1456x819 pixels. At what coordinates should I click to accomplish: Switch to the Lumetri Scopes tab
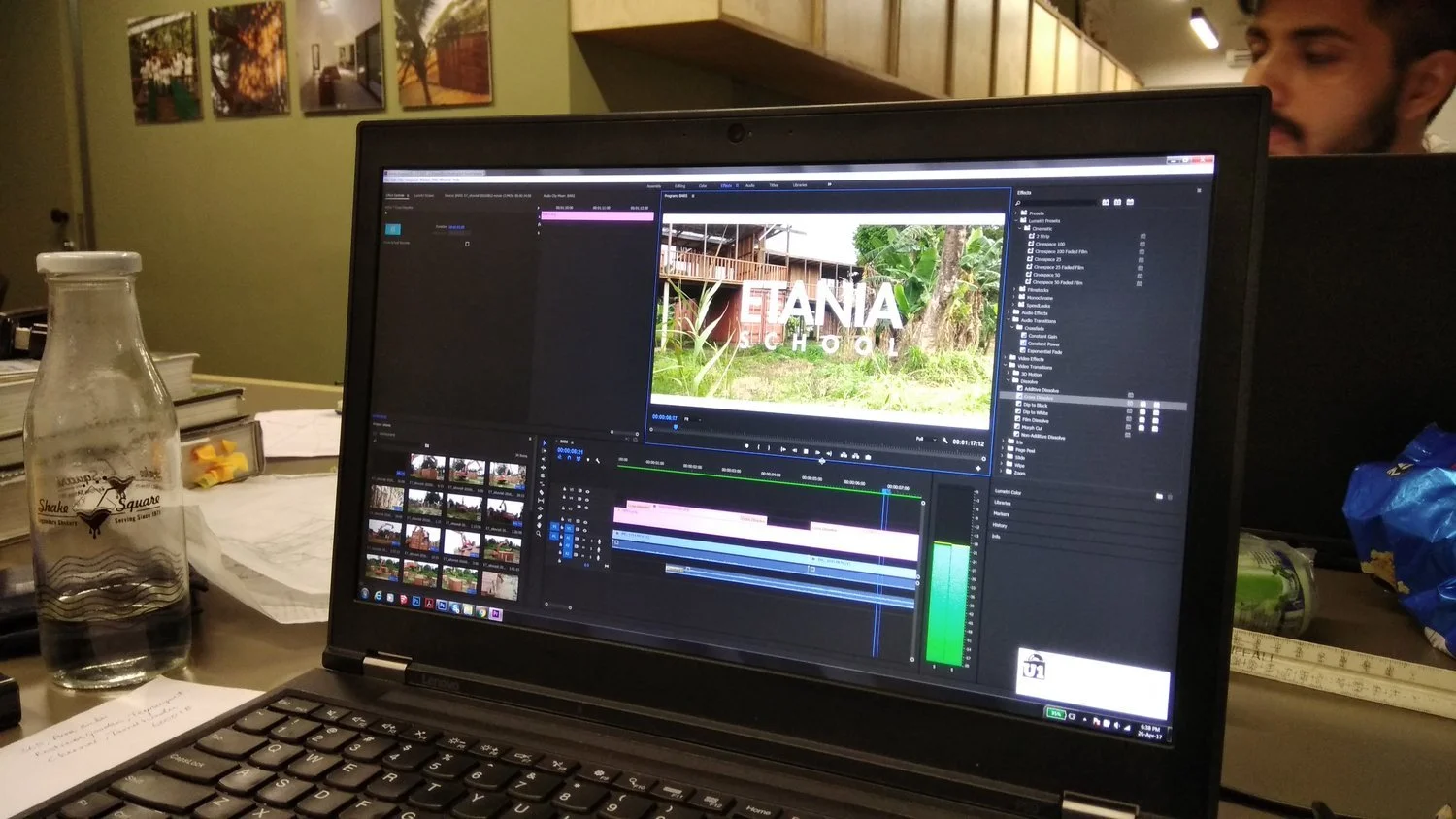tap(424, 196)
